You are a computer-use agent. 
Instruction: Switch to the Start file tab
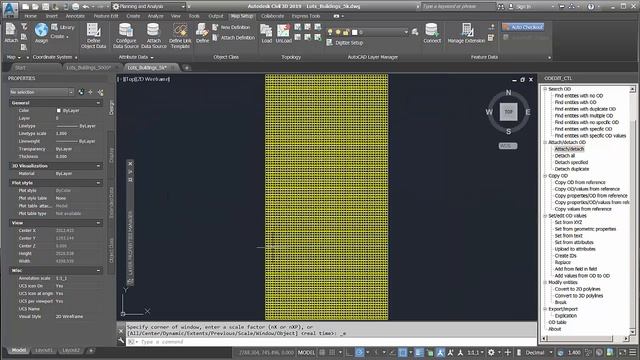(20, 68)
